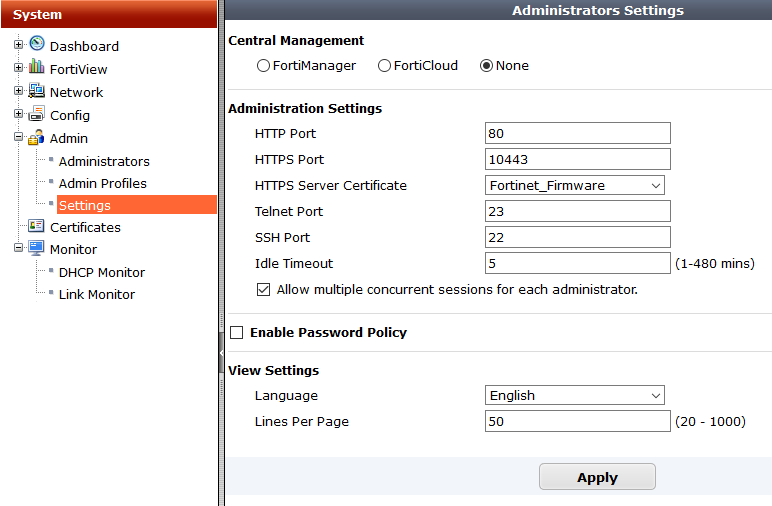Open HTTPS Server Certificate dropdown
Image resolution: width=772 pixels, height=506 pixels.
coord(574,185)
